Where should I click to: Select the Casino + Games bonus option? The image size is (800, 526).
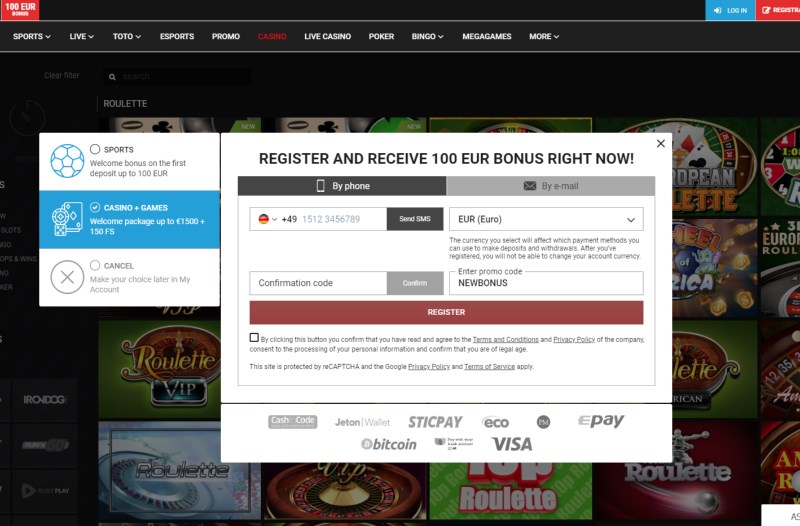pyautogui.click(x=95, y=207)
